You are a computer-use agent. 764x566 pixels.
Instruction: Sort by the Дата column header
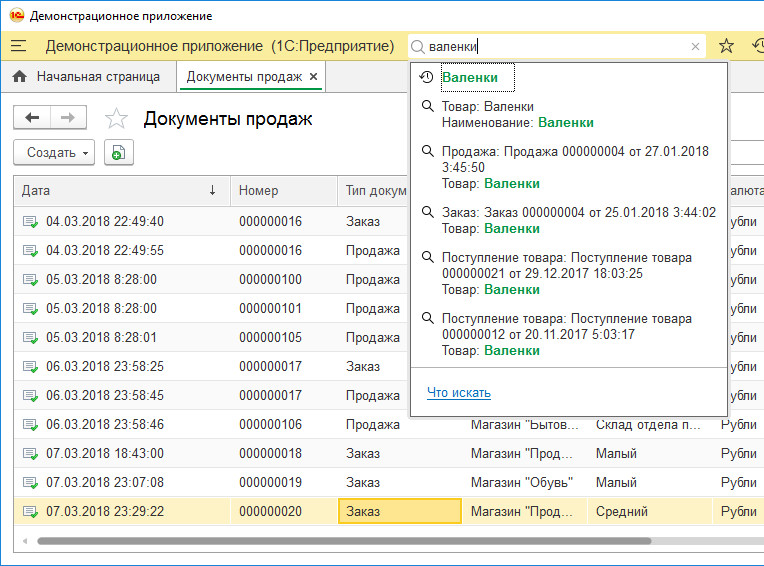[x=120, y=190]
